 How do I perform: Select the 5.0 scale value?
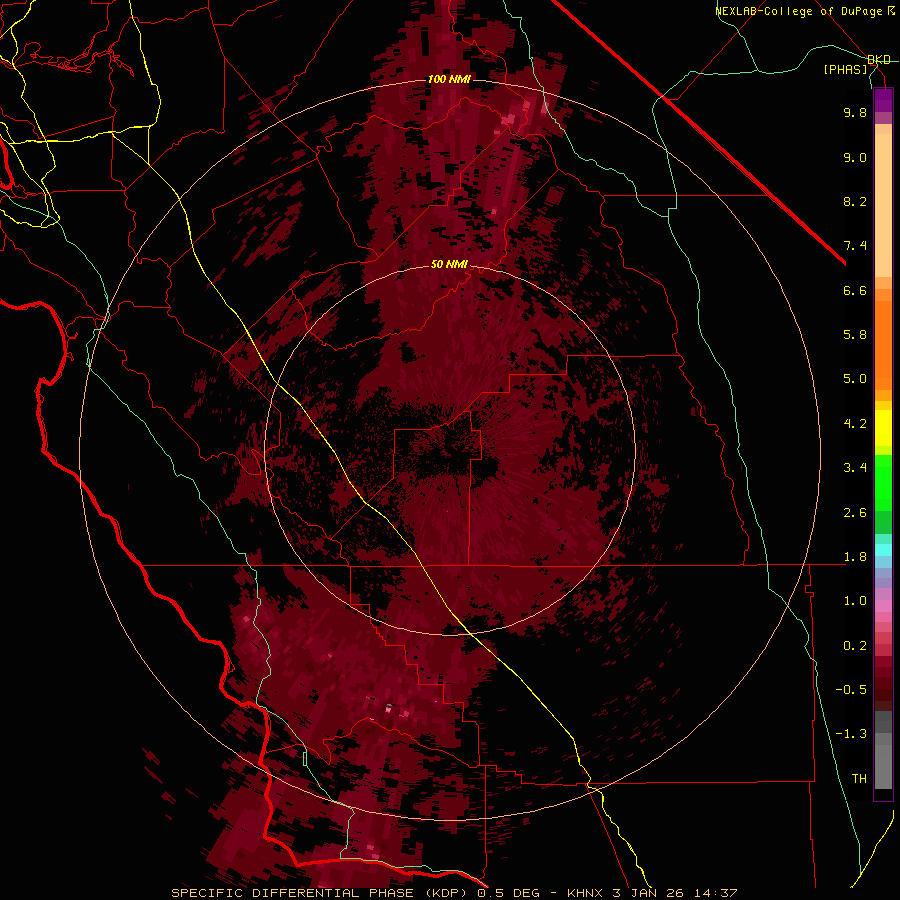click(855, 379)
